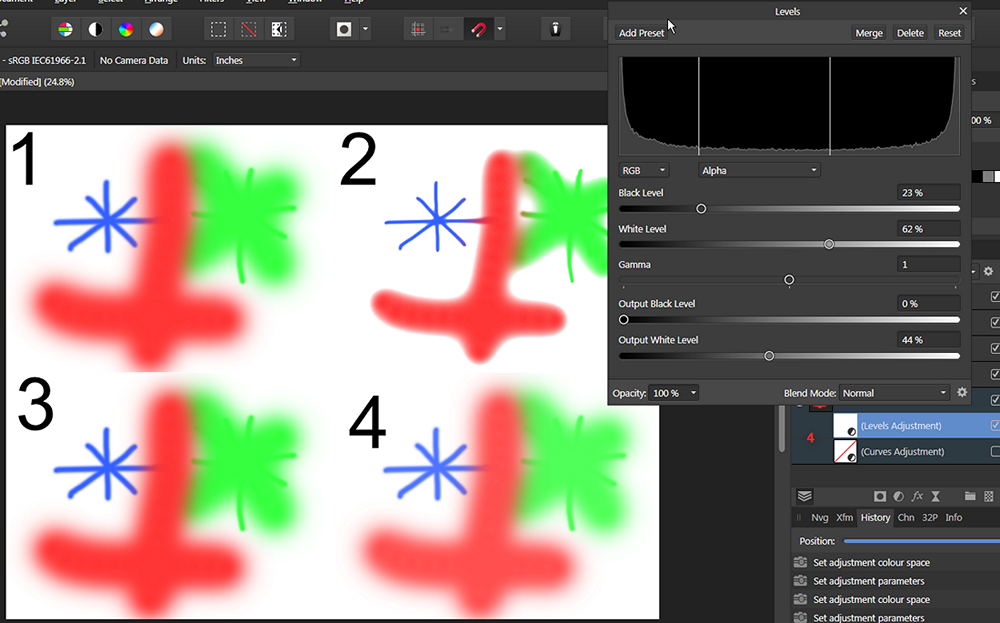Click the Black Level 23 % field
Viewport: 1000px width, 623px height.
[929, 193]
